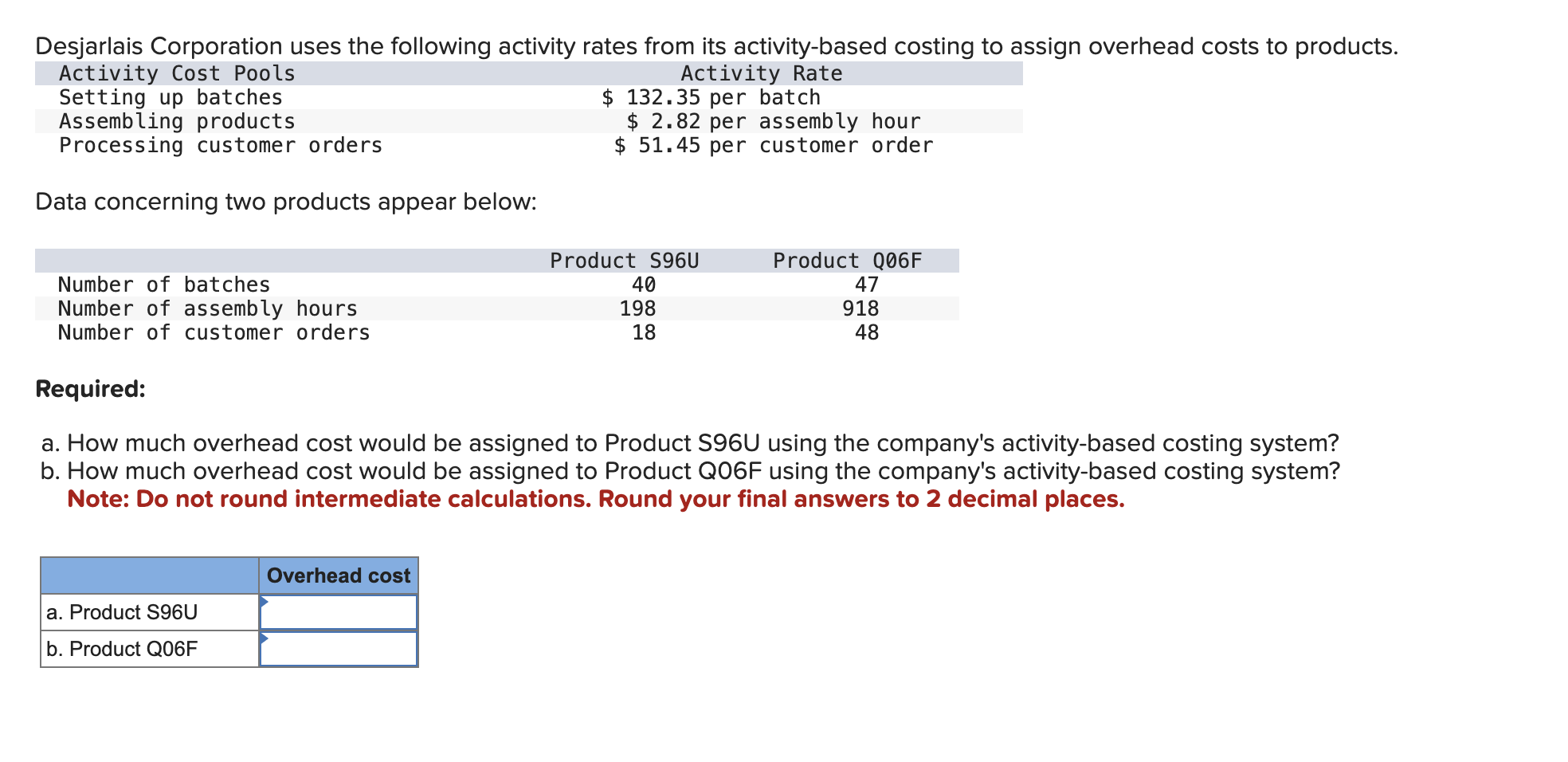The image size is (1568, 762).
Task: Click the value 48 for customer orders
Action: tap(864, 332)
